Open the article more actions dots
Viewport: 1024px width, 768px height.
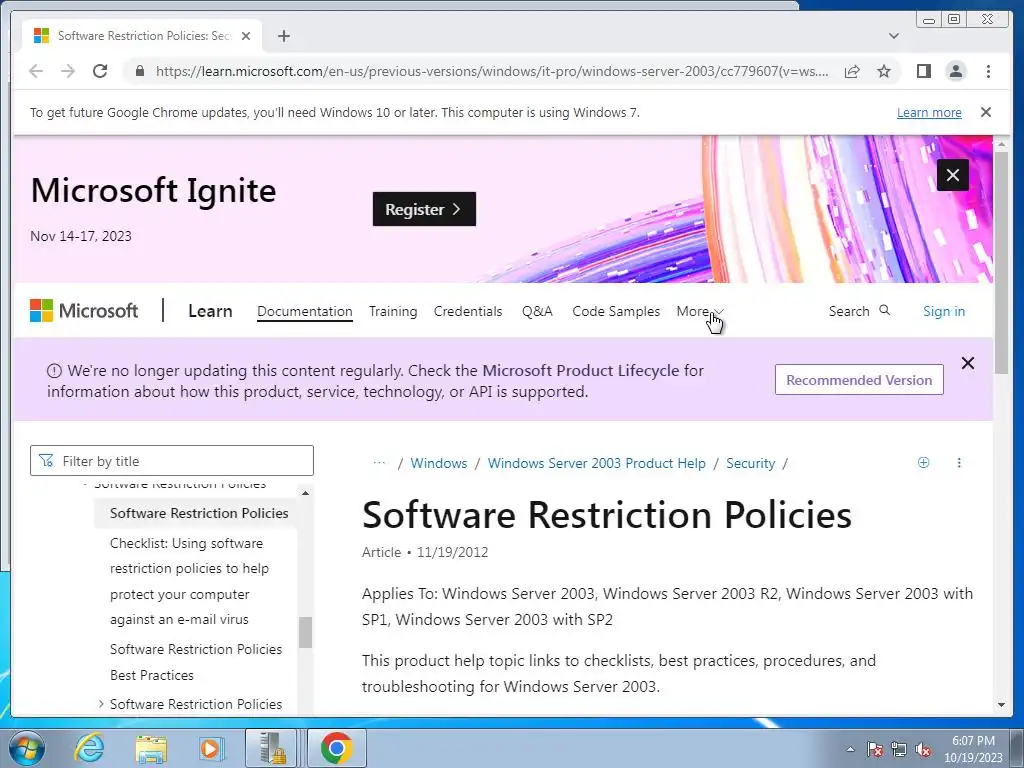pyautogui.click(x=959, y=462)
